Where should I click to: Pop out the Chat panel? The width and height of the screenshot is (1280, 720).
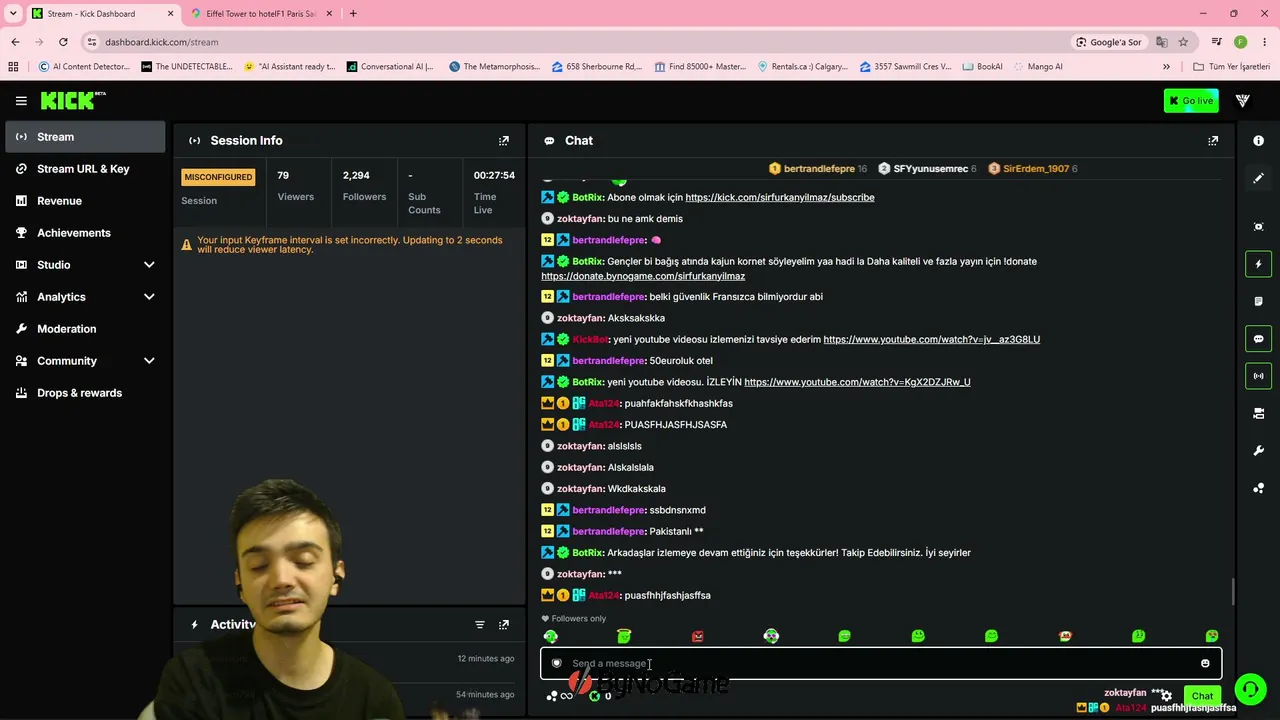click(1213, 141)
